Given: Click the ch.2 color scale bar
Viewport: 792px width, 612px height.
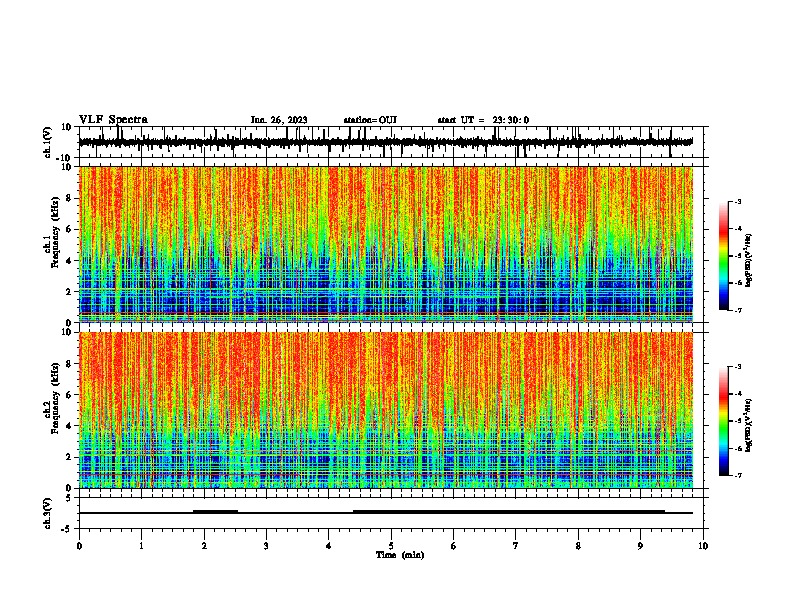Looking at the screenshot, I should click(723, 421).
